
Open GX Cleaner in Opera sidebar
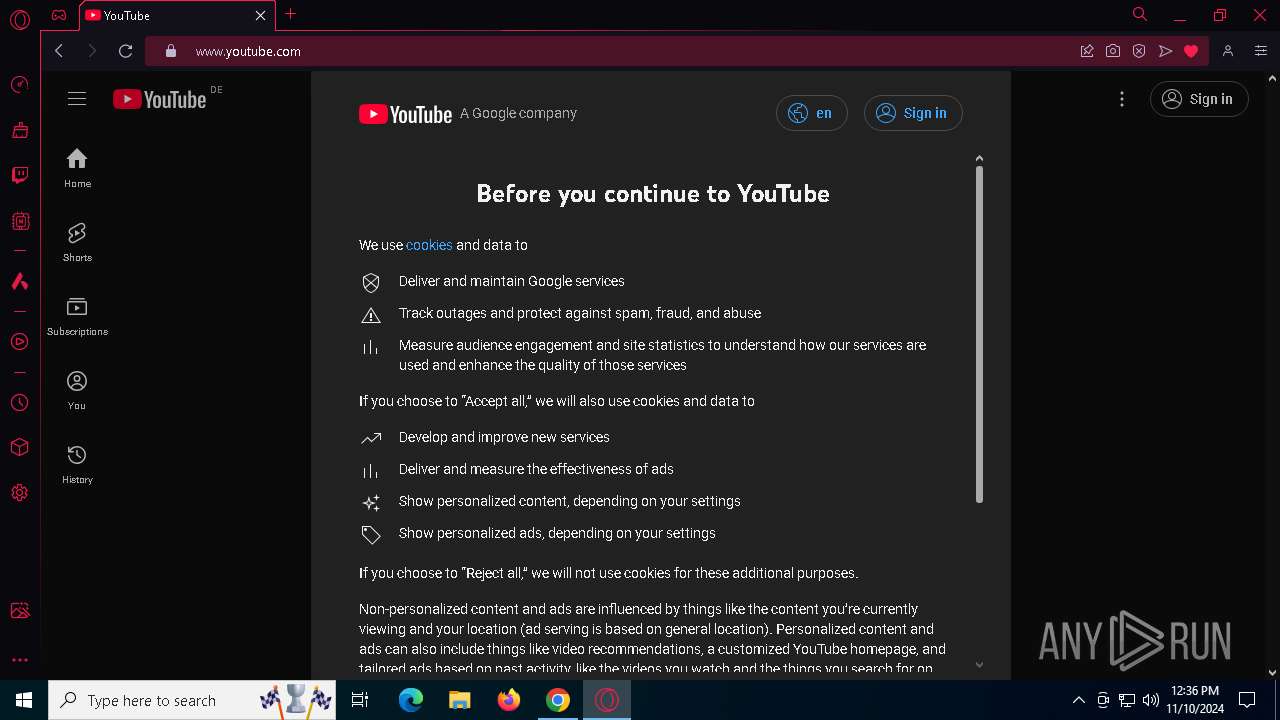pyautogui.click(x=19, y=130)
